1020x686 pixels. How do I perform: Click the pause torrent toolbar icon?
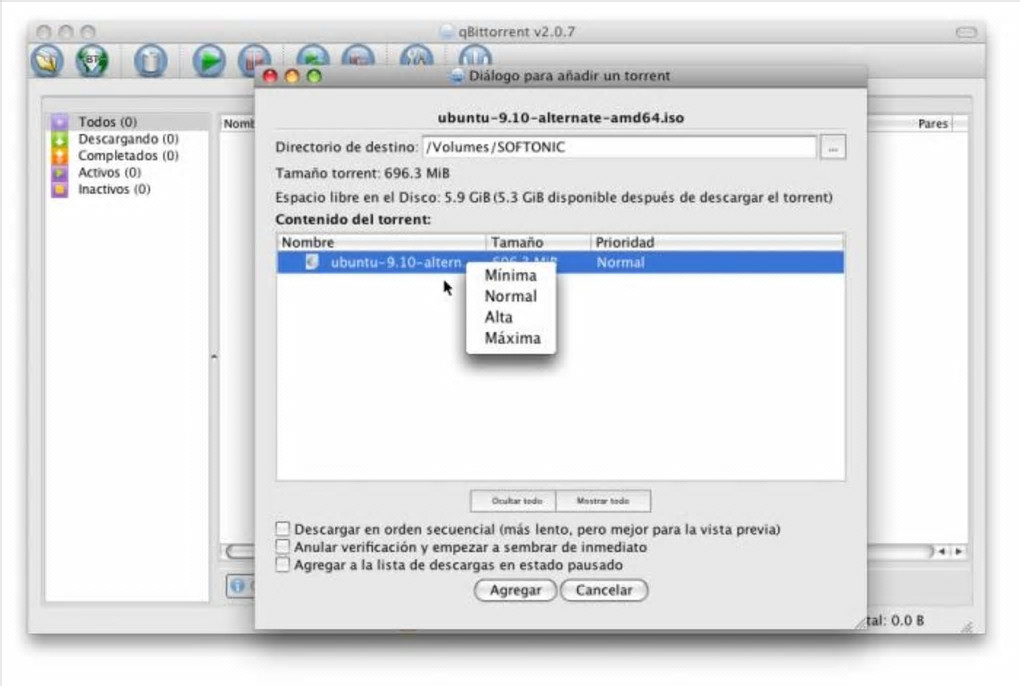tap(254, 56)
